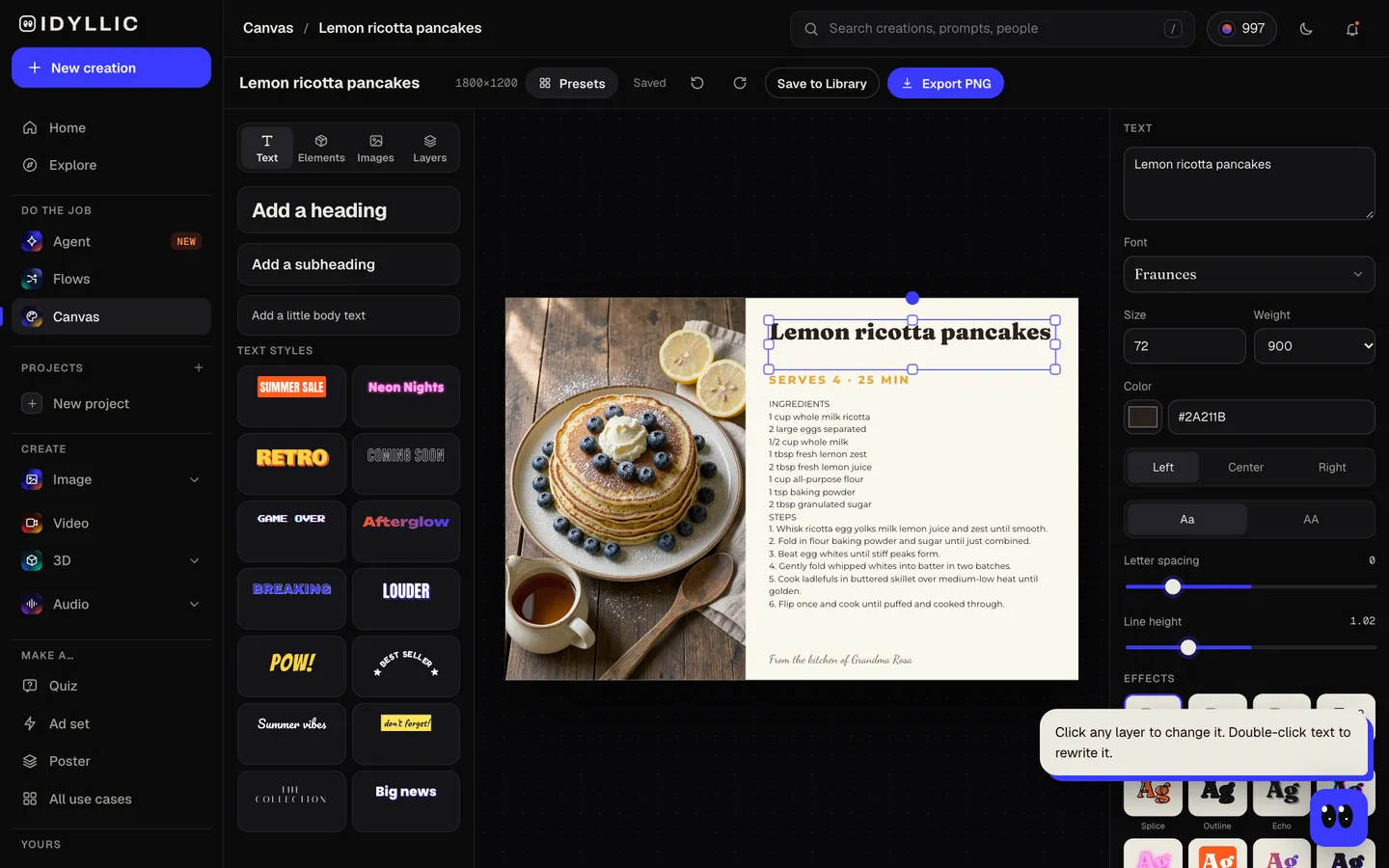This screenshot has height=868, width=1389.
Task: Select the Text tab
Action: [267, 148]
